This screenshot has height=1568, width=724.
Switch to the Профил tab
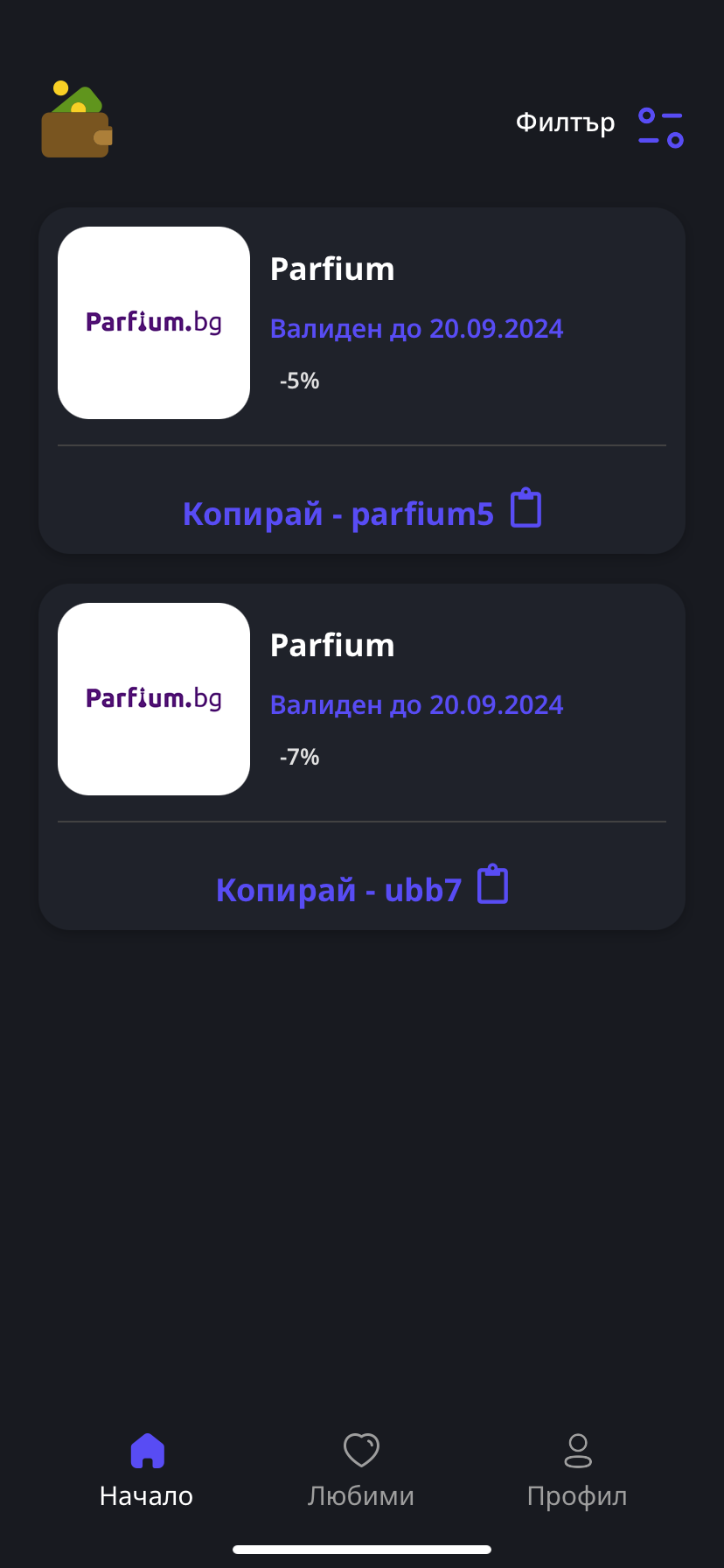coord(577,1495)
